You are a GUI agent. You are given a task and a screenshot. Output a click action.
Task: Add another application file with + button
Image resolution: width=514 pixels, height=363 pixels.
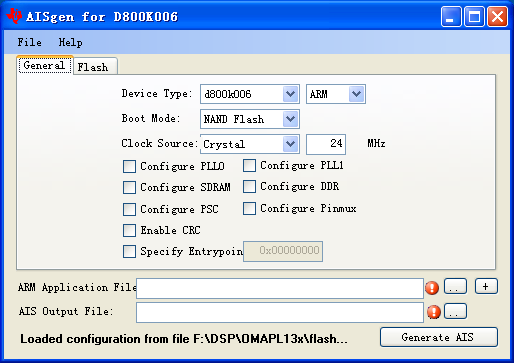tap(486, 286)
